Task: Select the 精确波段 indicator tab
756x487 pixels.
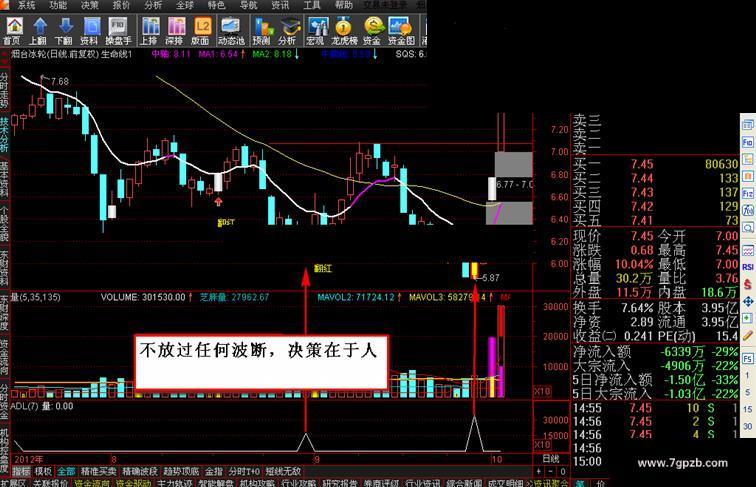Action: pyautogui.click(x=140, y=471)
